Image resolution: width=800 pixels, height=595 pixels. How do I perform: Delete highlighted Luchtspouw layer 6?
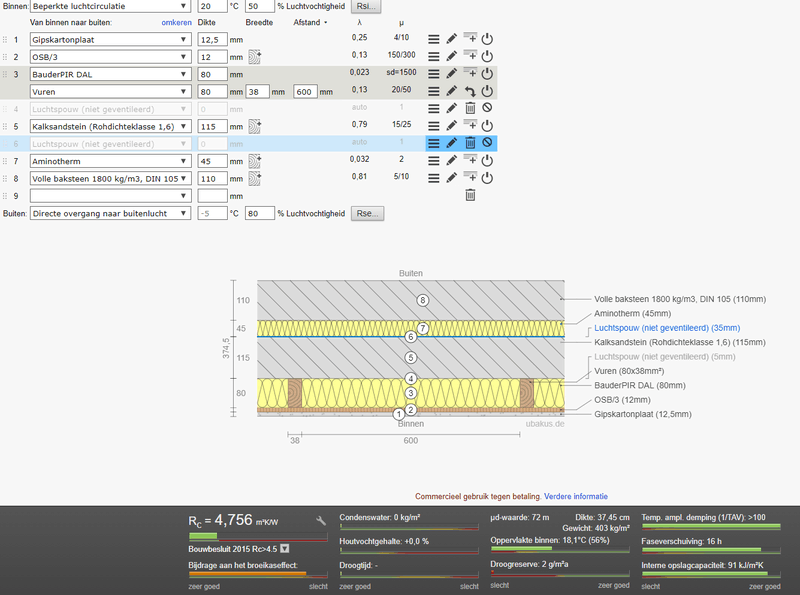coord(470,143)
